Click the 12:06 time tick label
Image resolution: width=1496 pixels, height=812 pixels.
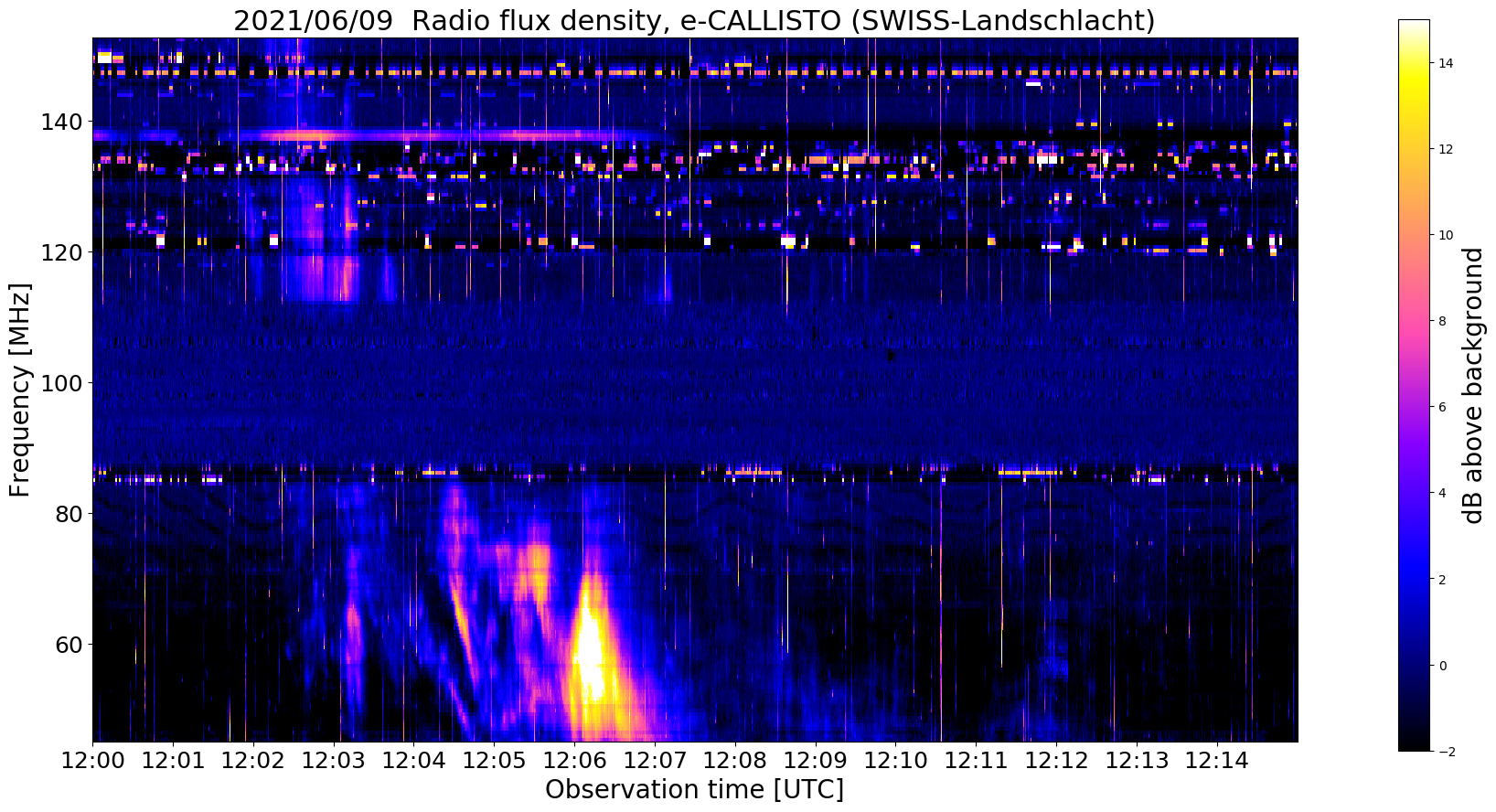[574, 761]
